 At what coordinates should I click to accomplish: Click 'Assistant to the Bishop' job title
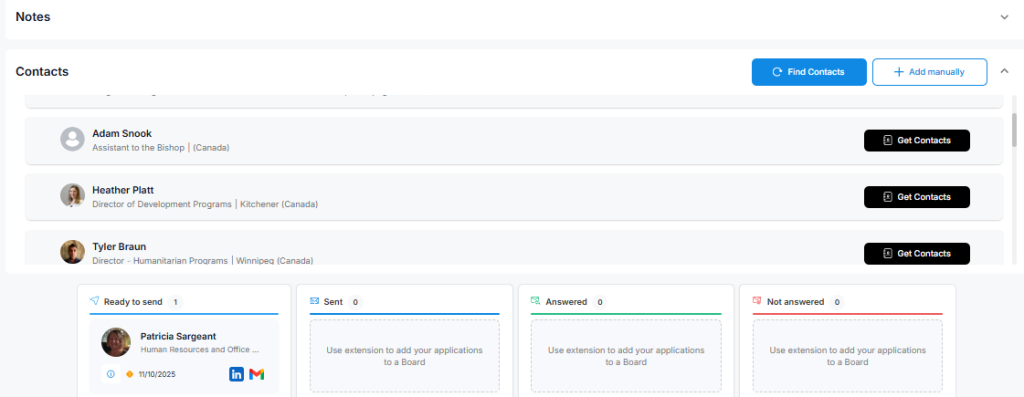coord(139,148)
